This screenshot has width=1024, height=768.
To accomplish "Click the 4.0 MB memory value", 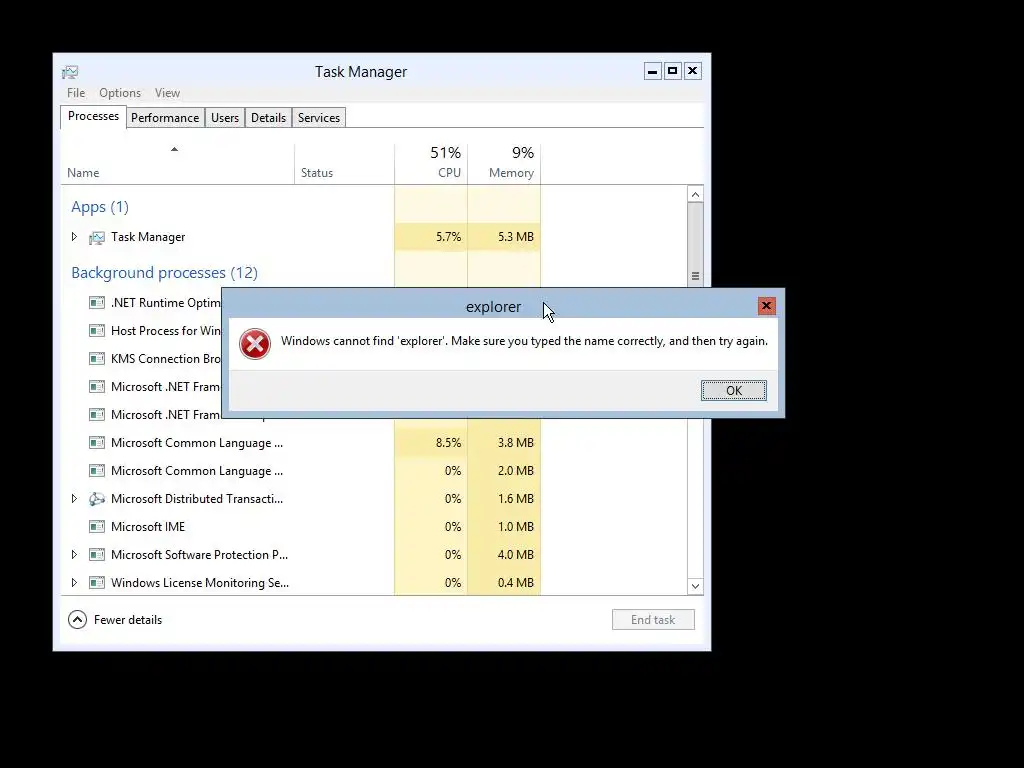I will pyautogui.click(x=515, y=555).
